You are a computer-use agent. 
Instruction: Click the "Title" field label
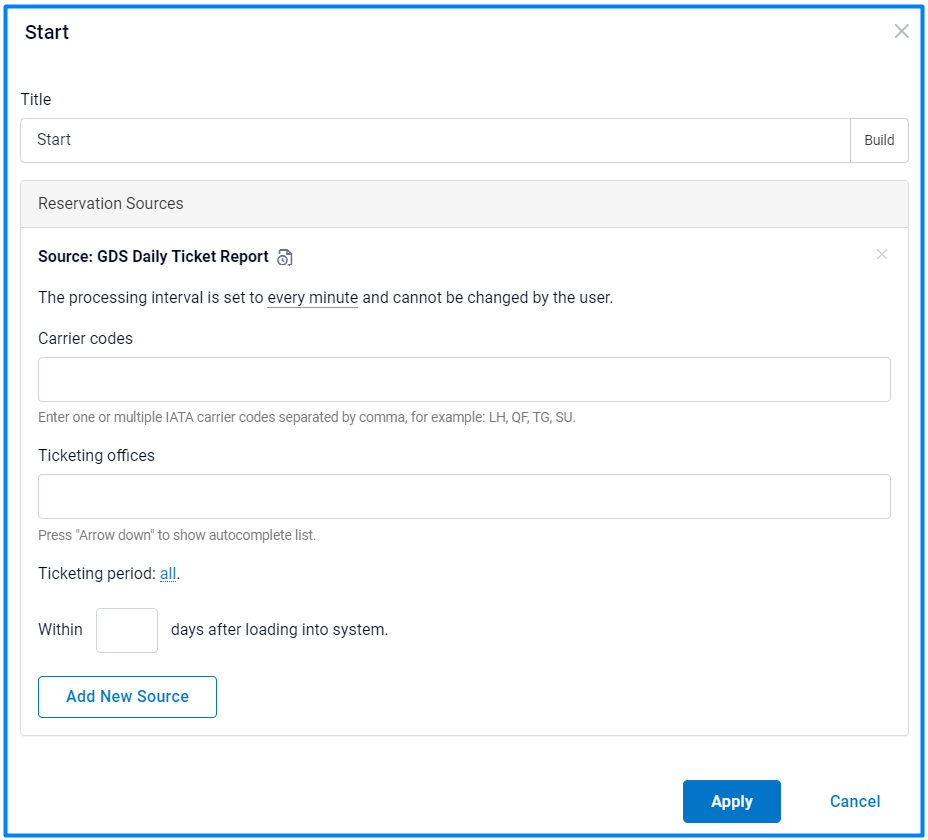tap(36, 100)
